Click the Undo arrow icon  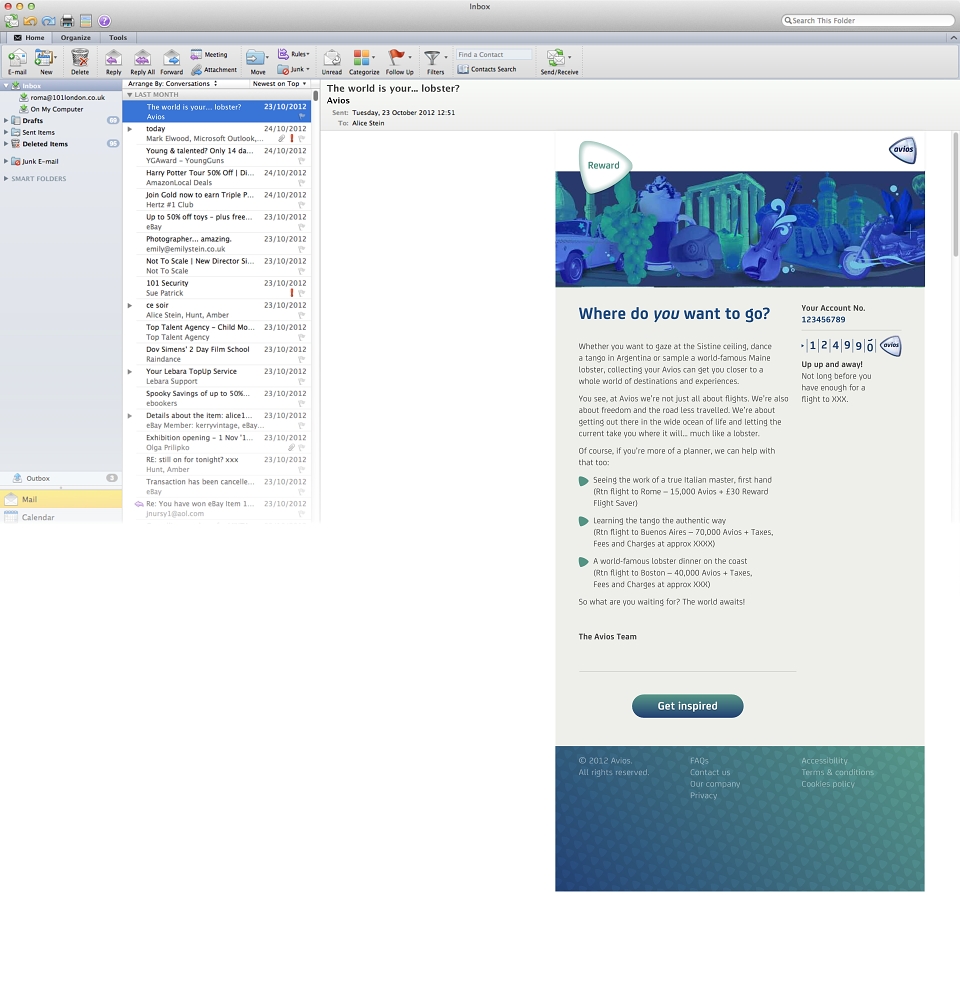[x=30, y=21]
